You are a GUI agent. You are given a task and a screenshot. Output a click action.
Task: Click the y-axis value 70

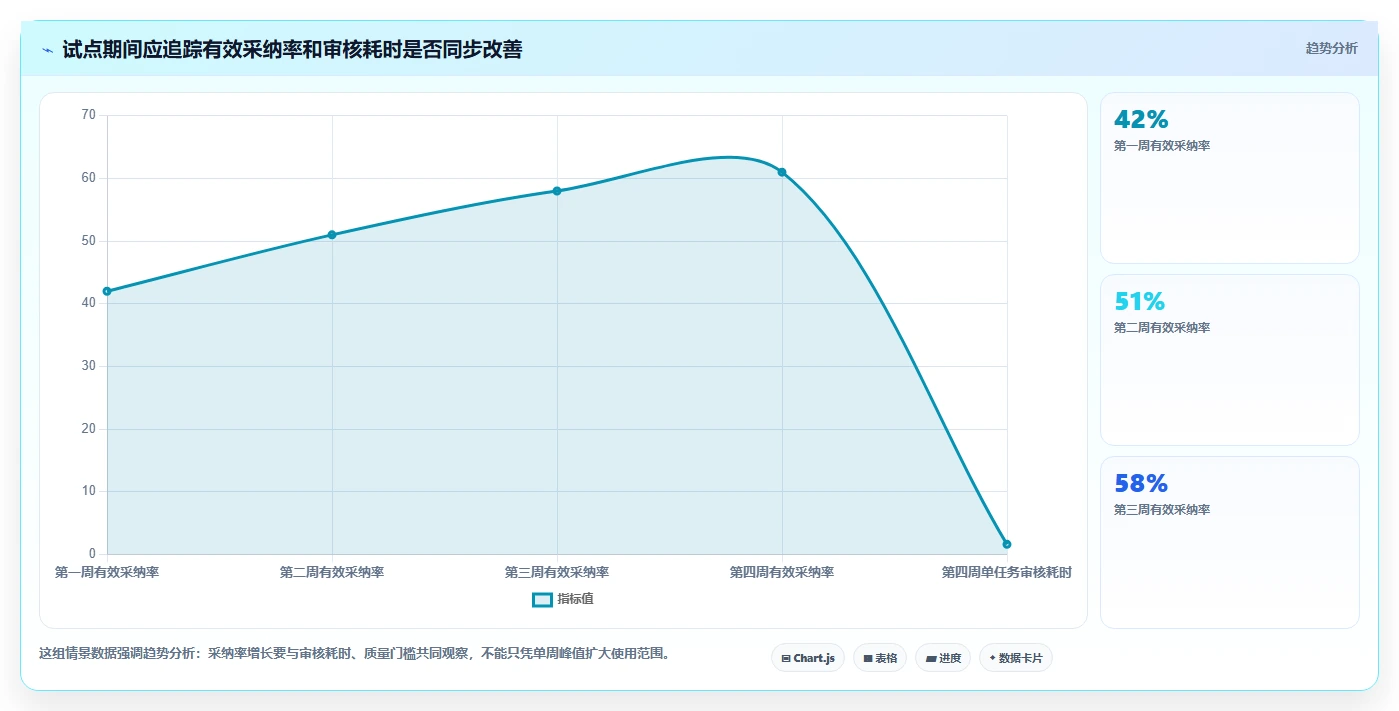pos(89,115)
